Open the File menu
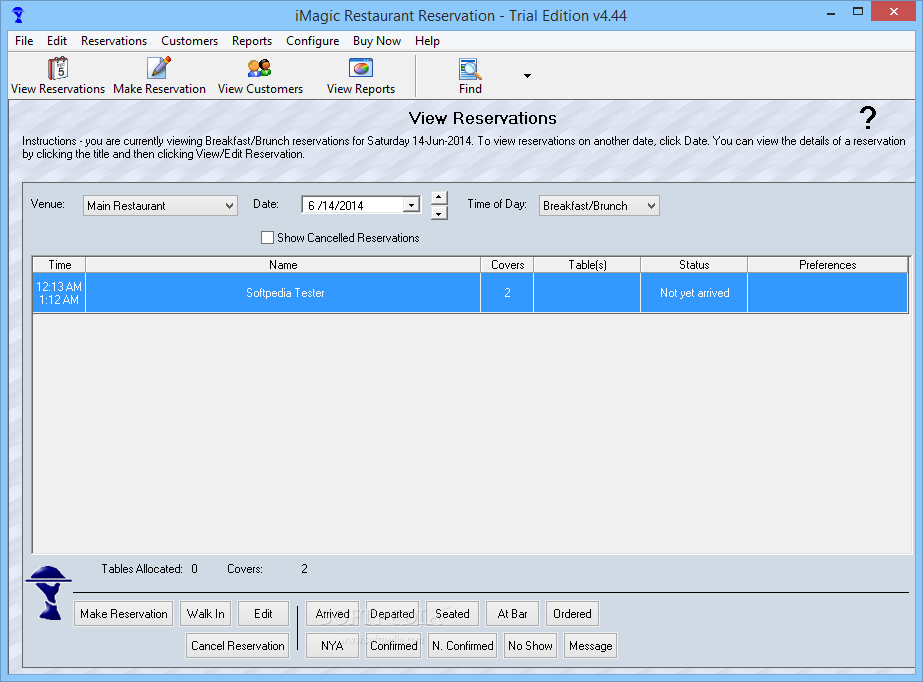 pyautogui.click(x=24, y=41)
